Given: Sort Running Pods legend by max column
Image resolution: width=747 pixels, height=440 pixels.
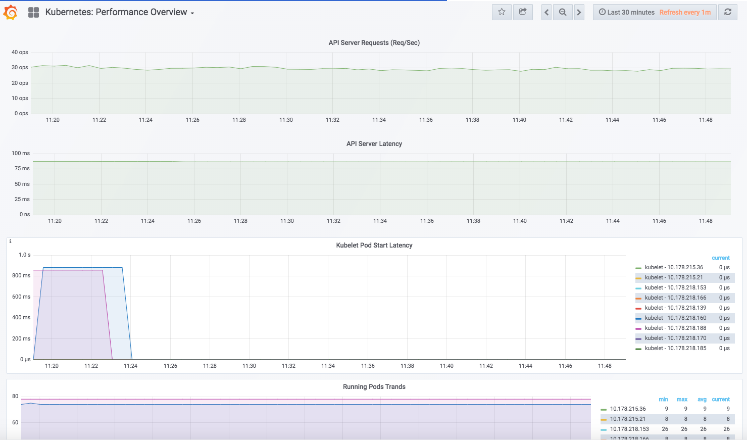Looking at the screenshot, I should click(682, 399).
